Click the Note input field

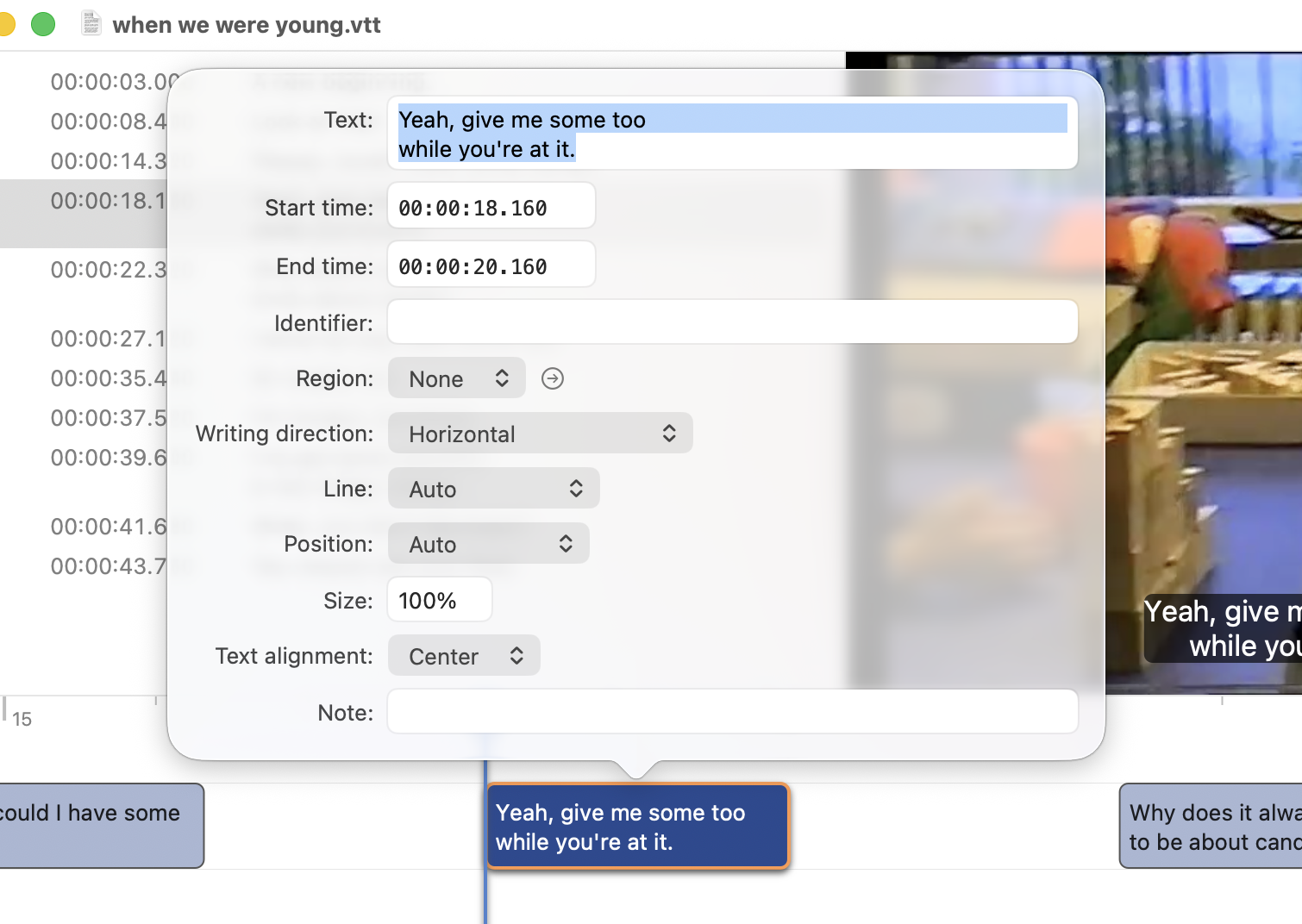(732, 712)
